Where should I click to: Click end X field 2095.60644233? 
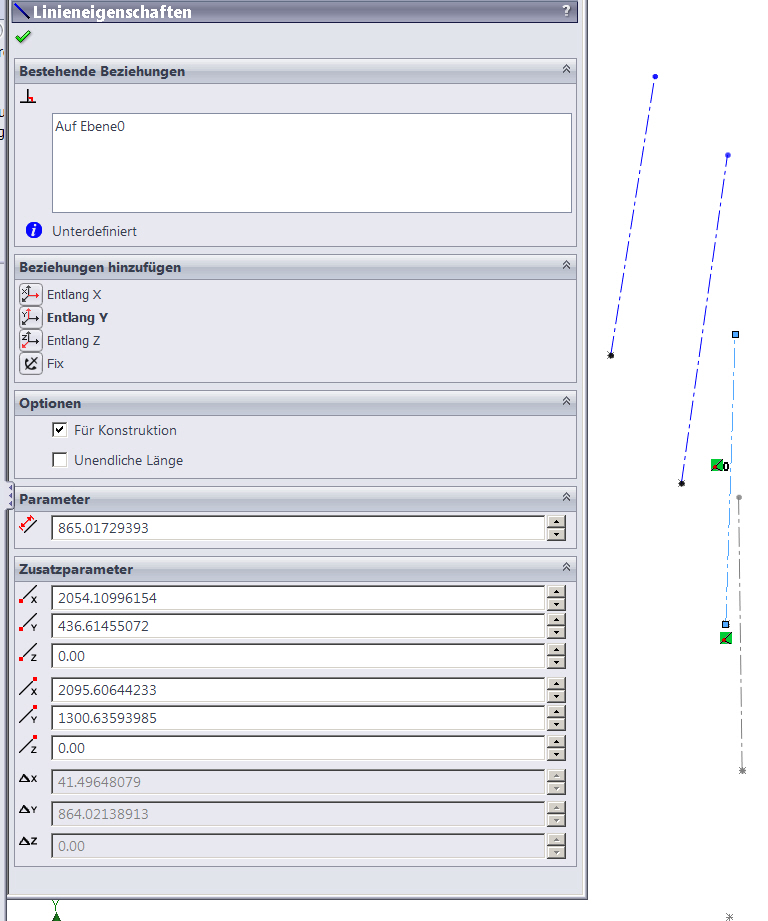(298, 690)
